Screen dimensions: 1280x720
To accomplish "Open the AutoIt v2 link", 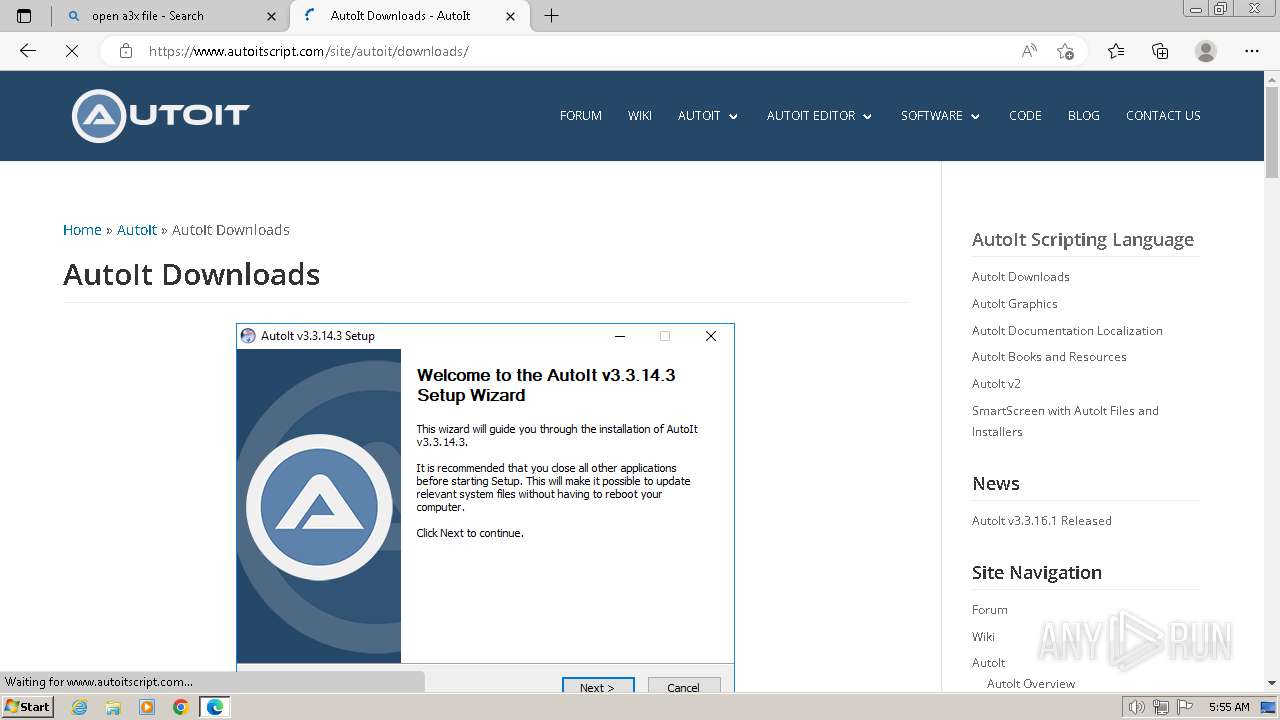I will click(x=996, y=384).
